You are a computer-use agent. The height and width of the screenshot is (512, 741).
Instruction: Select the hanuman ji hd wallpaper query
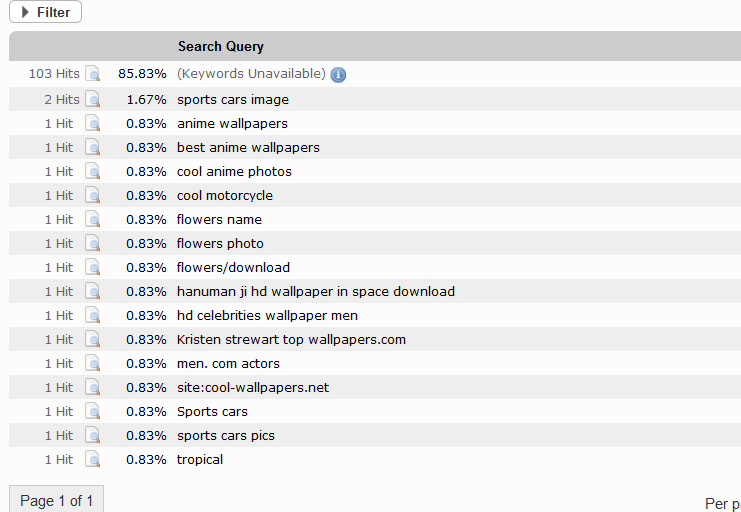[315, 291]
